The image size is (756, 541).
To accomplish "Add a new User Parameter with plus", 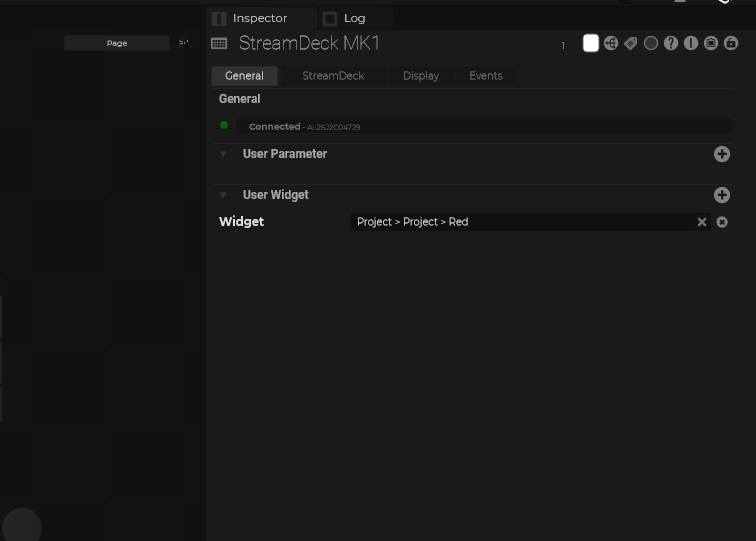I will tap(722, 154).
